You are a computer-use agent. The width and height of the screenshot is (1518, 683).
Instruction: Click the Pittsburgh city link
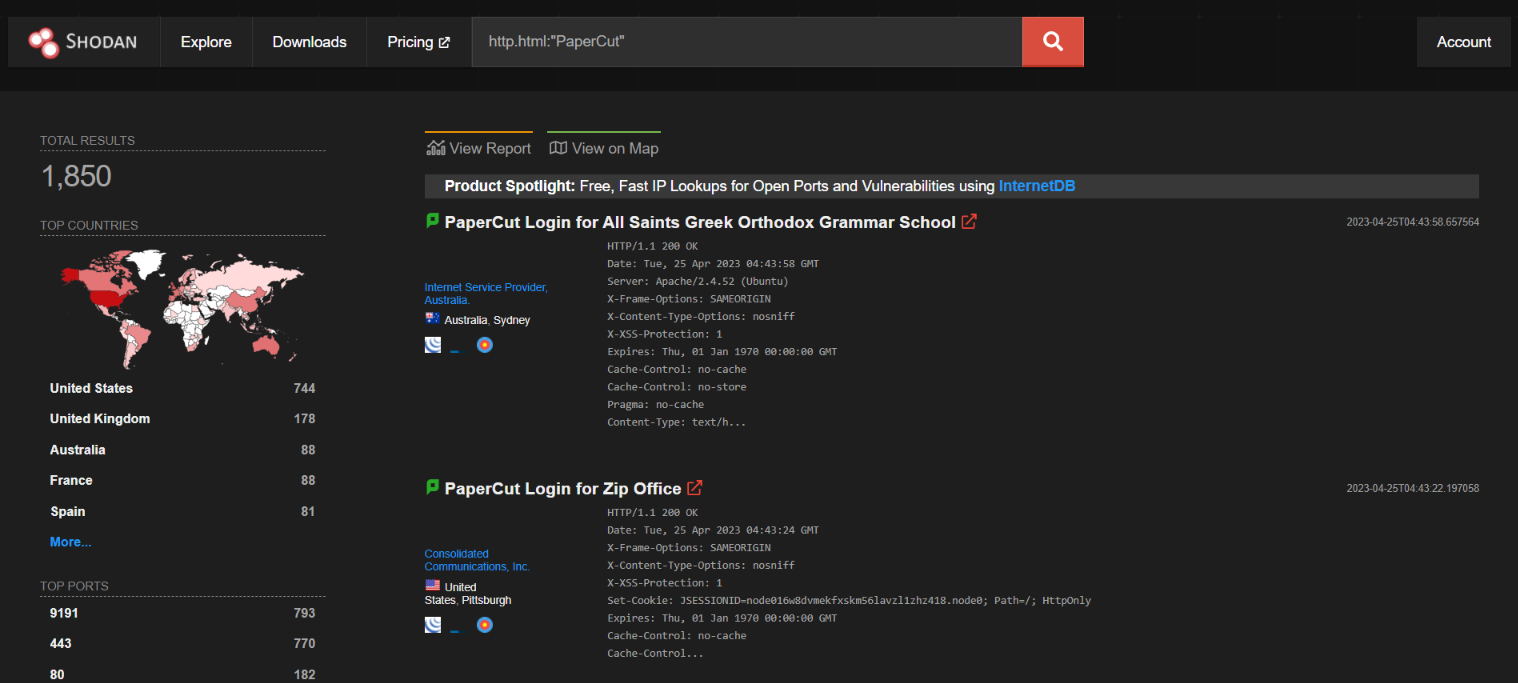click(x=486, y=600)
